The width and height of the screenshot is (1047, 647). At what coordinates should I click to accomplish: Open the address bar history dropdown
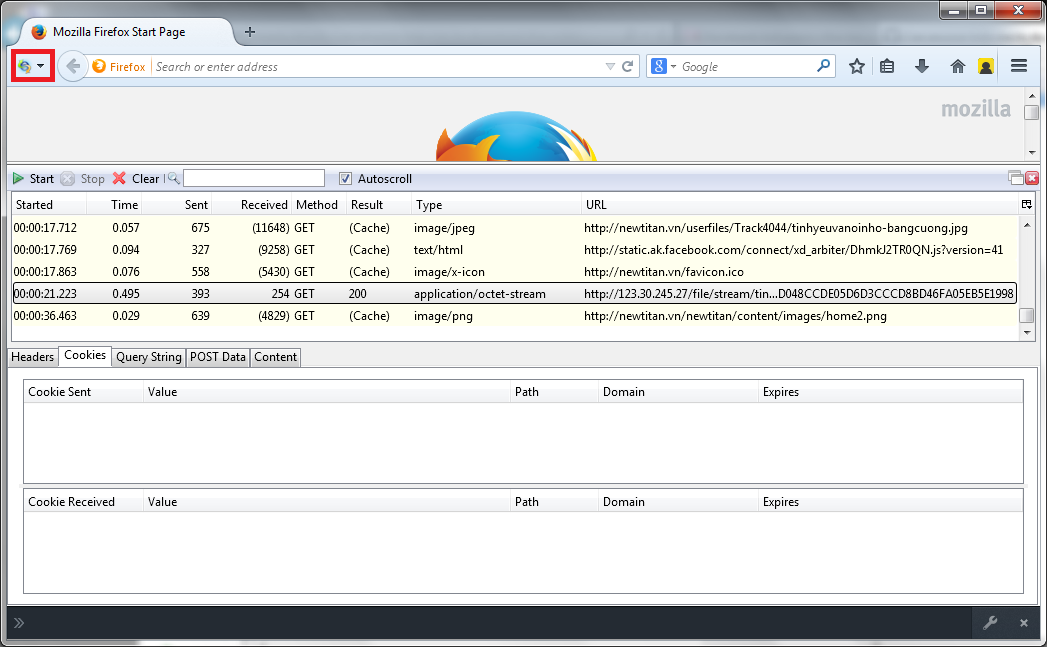pyautogui.click(x=610, y=67)
